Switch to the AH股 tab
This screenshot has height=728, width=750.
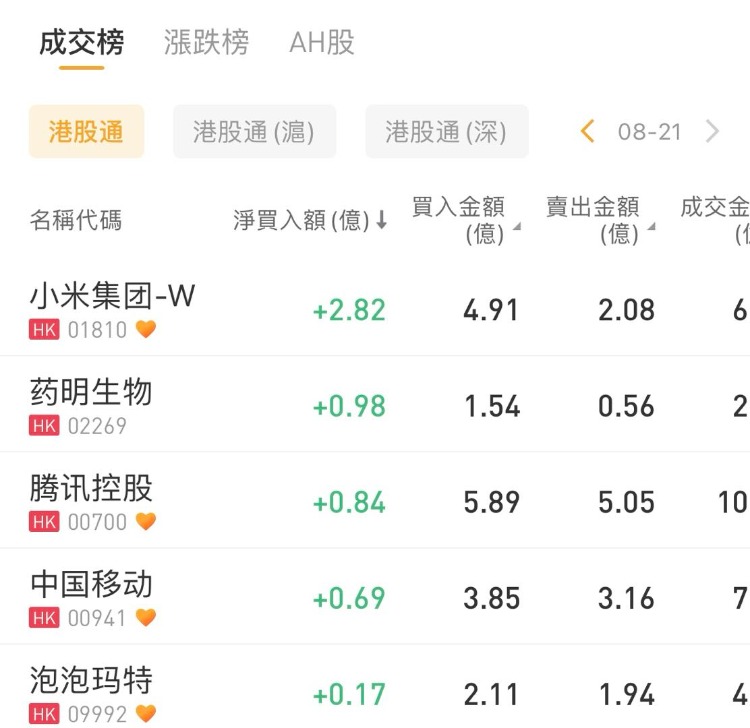coord(322,43)
